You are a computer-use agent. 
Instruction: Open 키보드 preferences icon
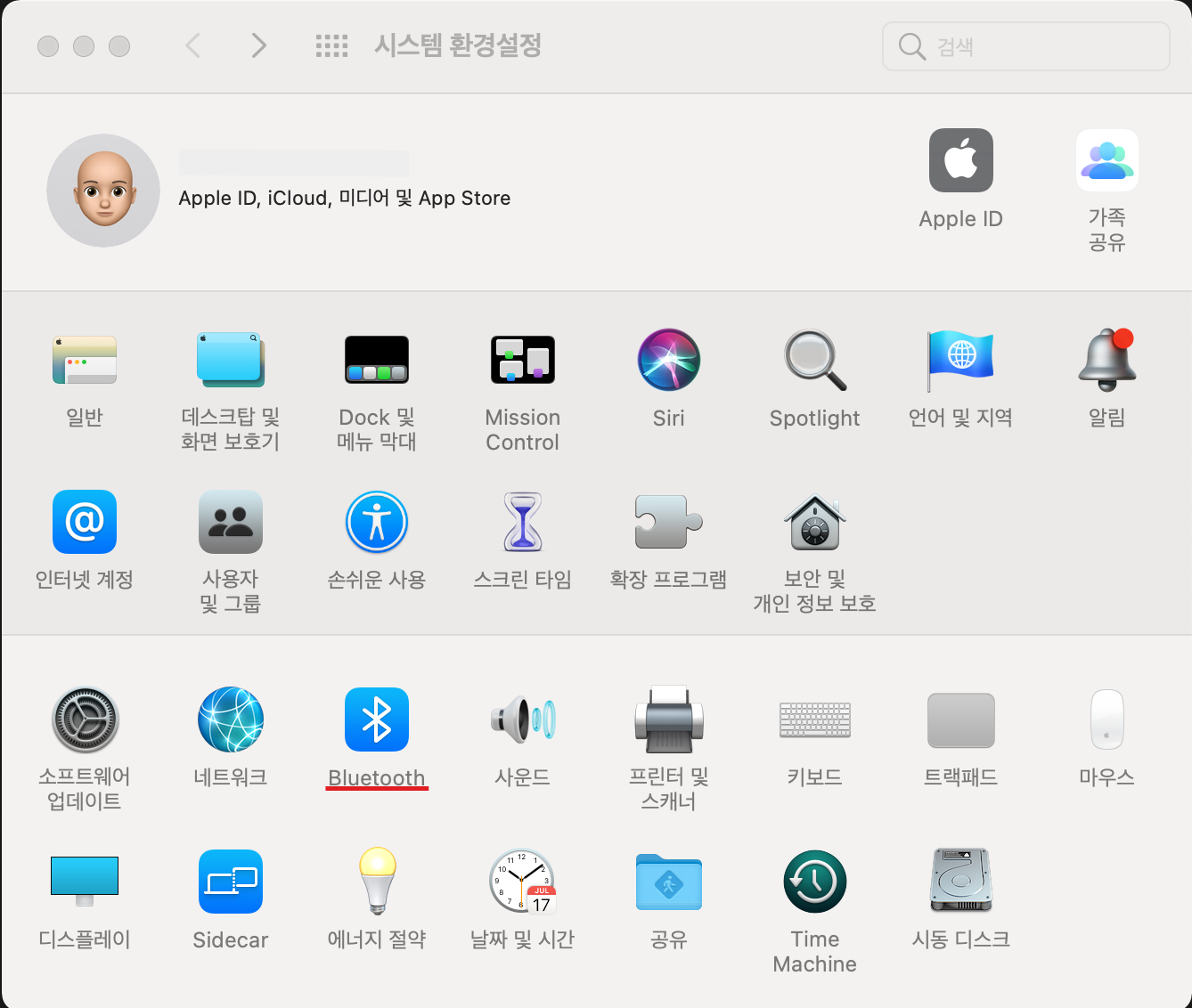pyautogui.click(x=815, y=719)
